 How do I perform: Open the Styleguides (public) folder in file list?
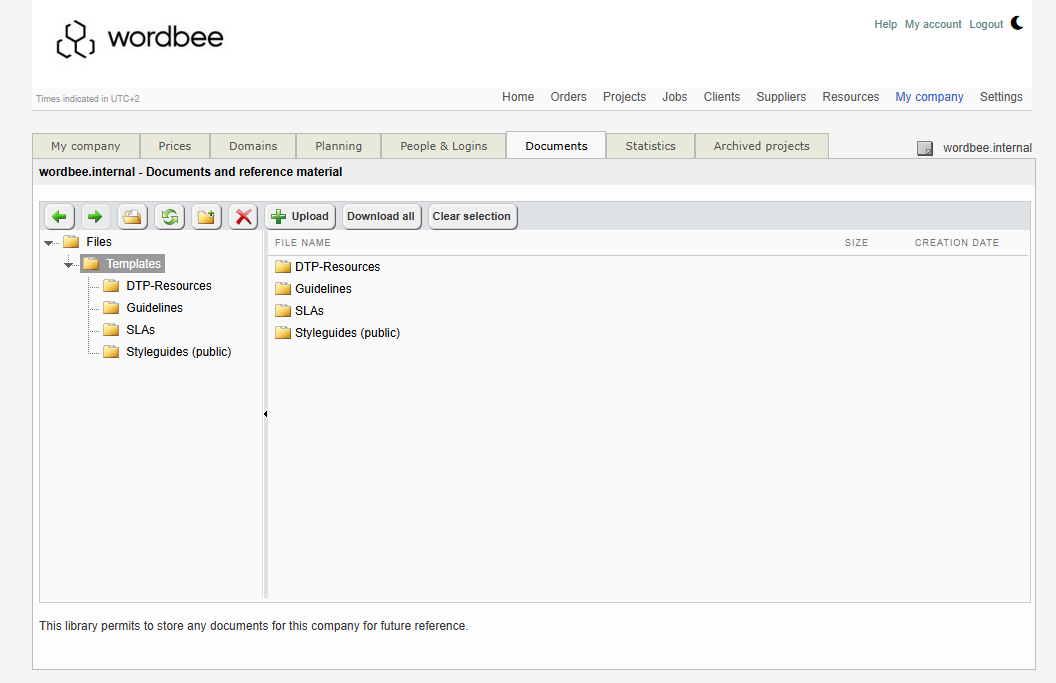[x=346, y=333]
